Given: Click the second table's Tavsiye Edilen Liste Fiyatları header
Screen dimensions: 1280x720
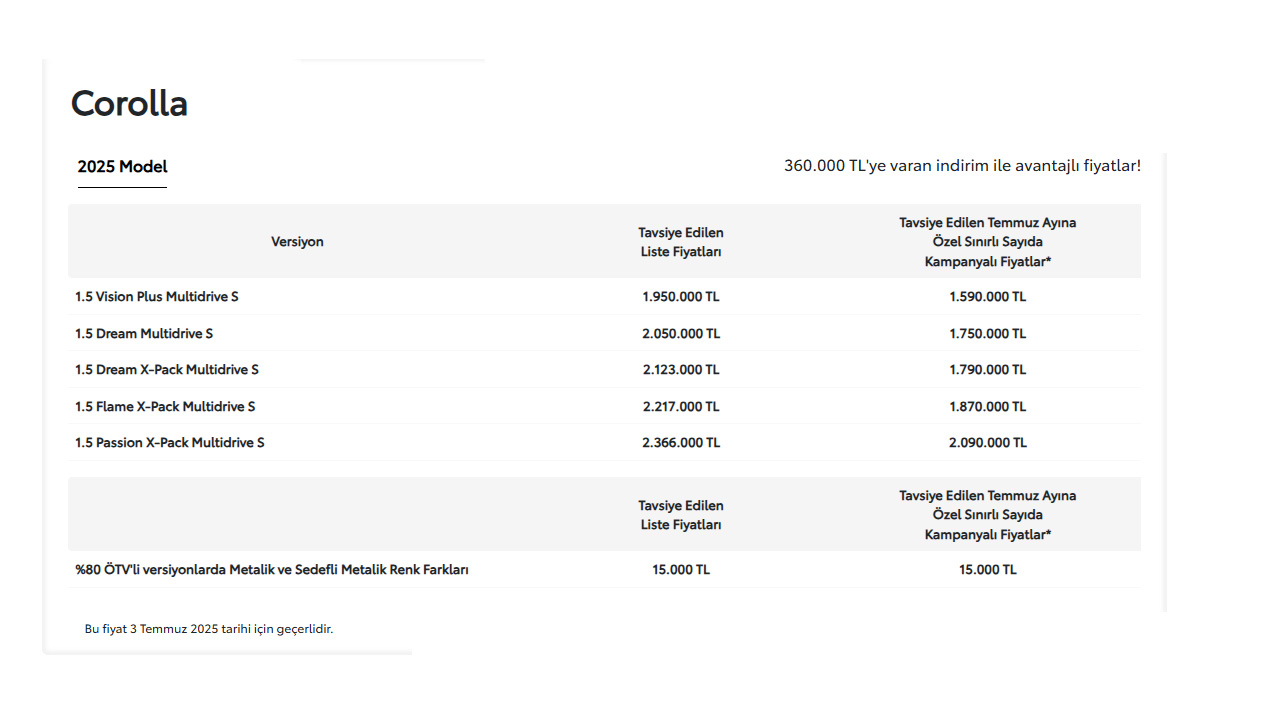Looking at the screenshot, I should 681,515.
